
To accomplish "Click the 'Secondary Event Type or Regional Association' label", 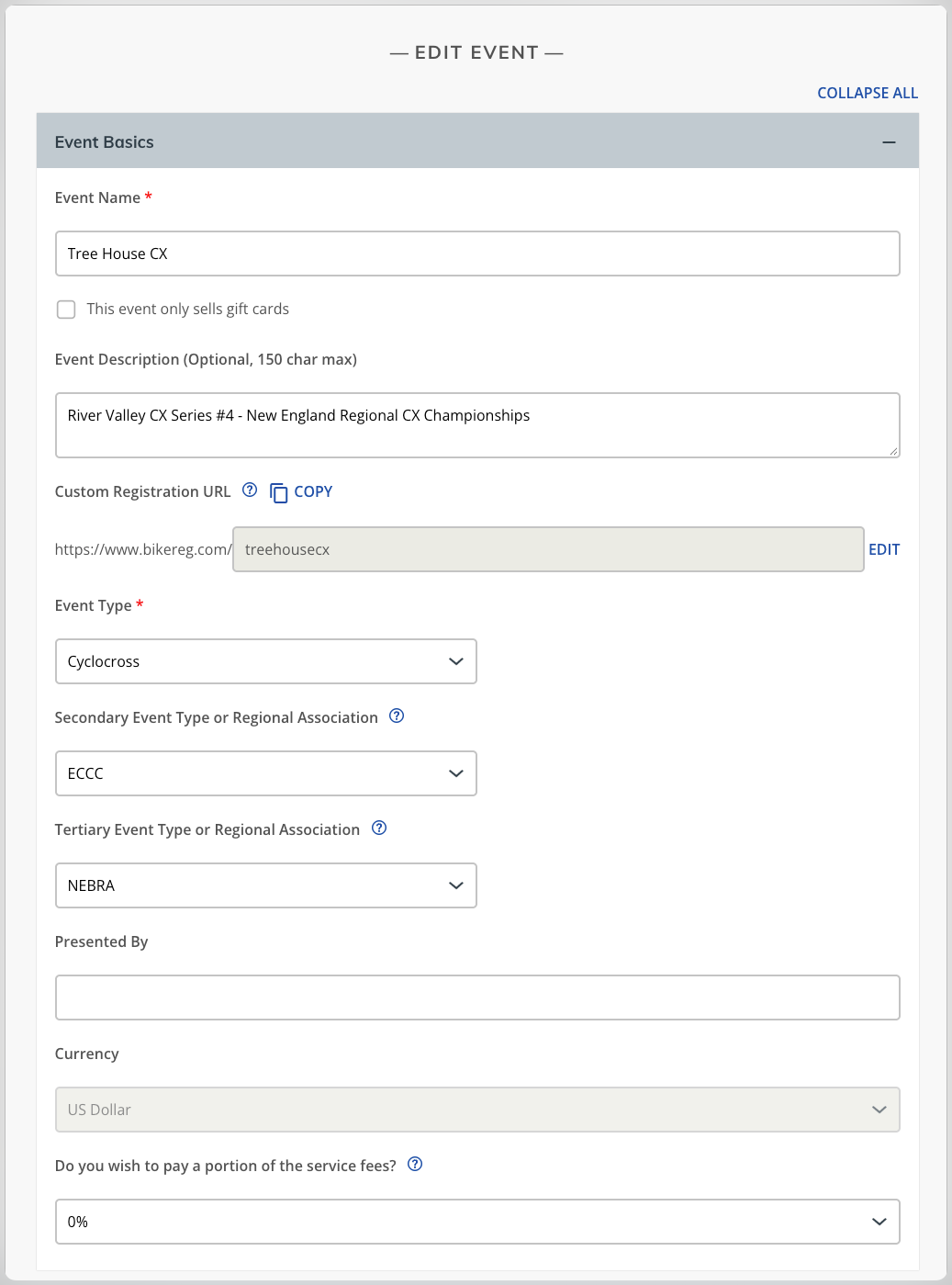I will click(217, 717).
